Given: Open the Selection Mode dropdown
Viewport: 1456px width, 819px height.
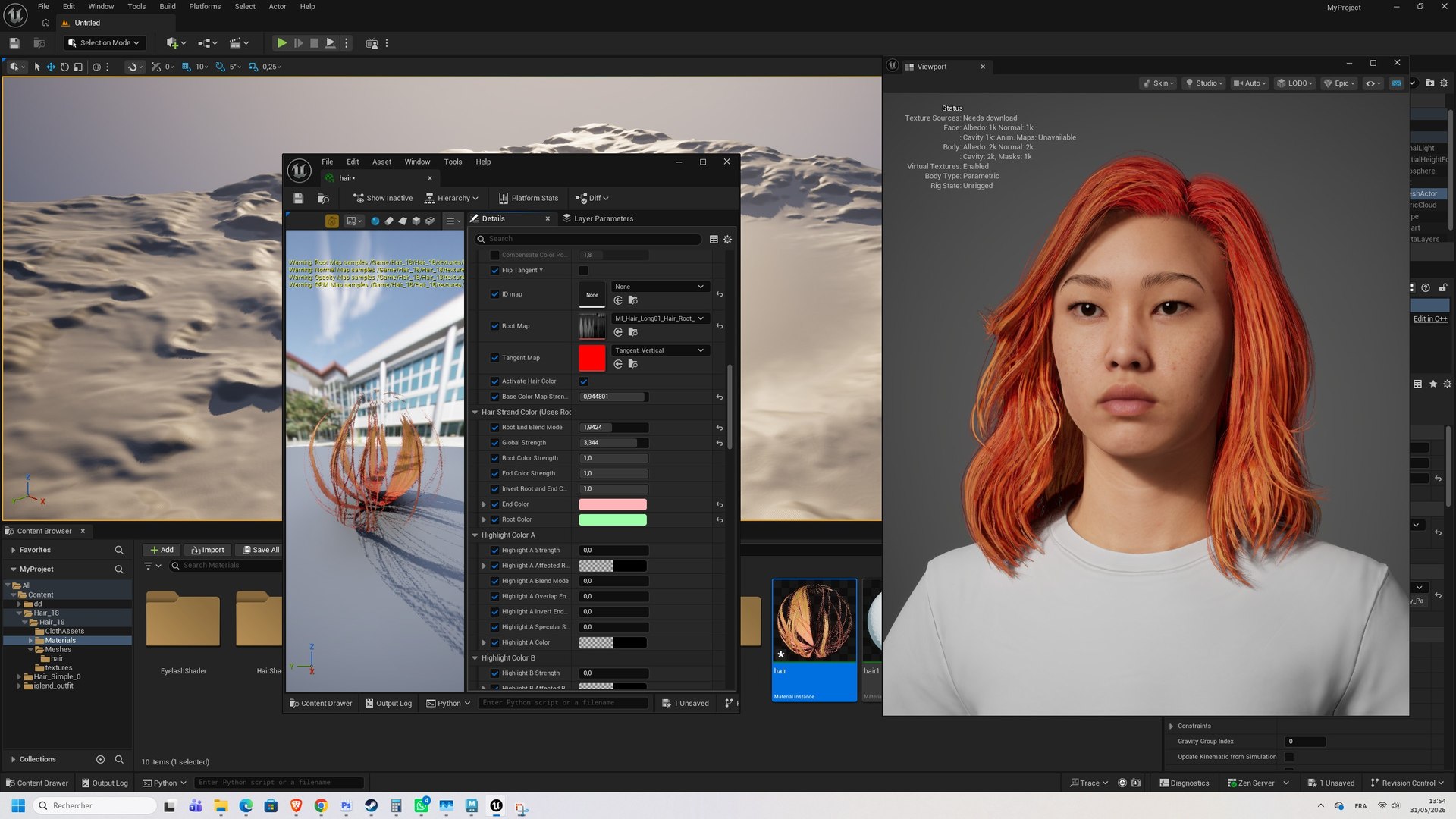Looking at the screenshot, I should pyautogui.click(x=104, y=43).
